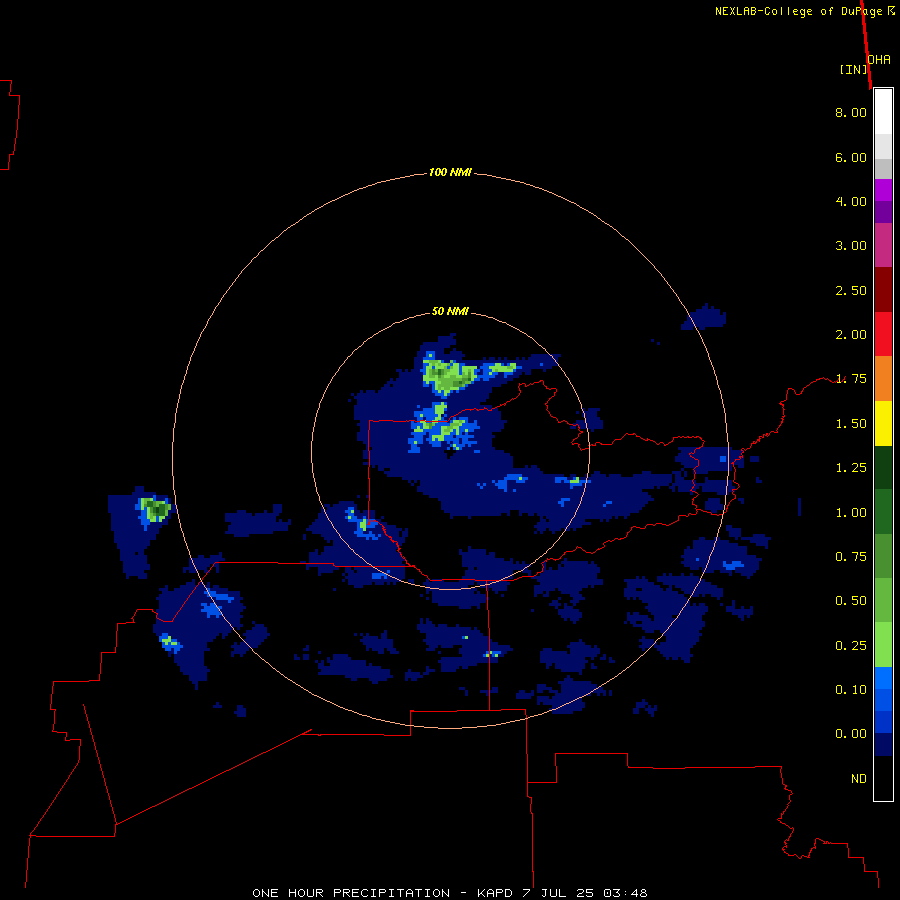900x900 pixels.
Task: Pick the darkest green 1.25 swatch
Action: pos(883,467)
